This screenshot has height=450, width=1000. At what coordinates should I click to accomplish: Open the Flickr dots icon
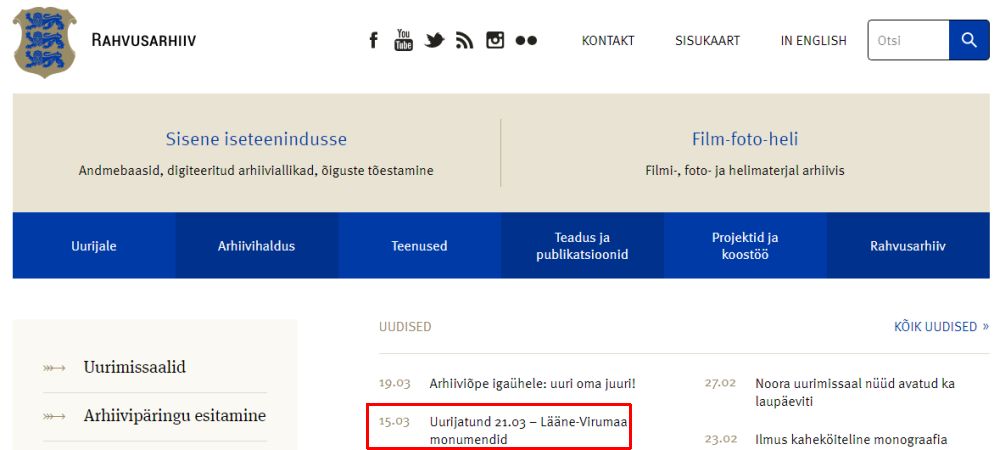tap(526, 41)
